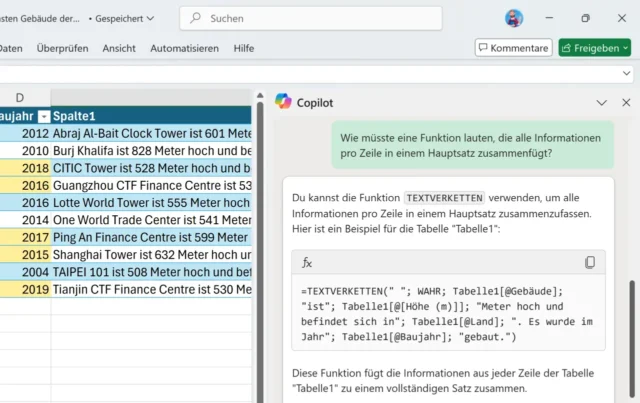Click the Copilot logo icon
Image resolution: width=640 pixels, height=403 pixels.
(283, 102)
